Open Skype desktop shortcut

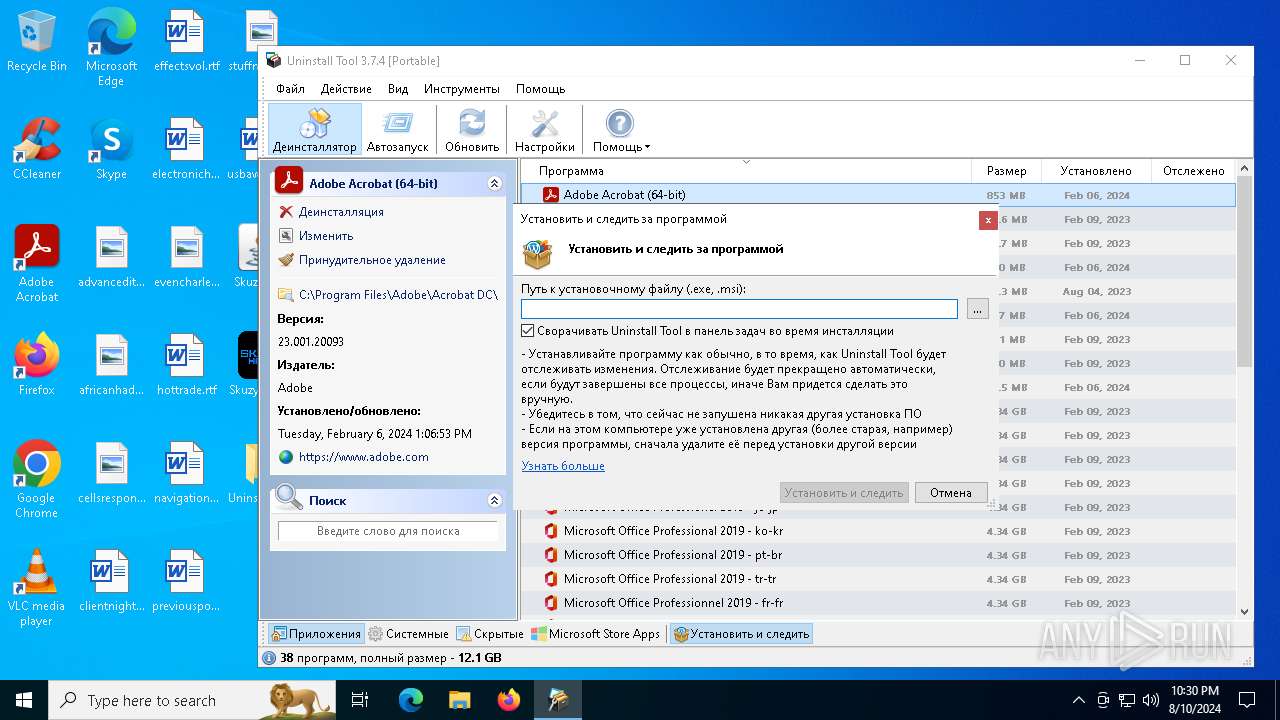[111, 148]
